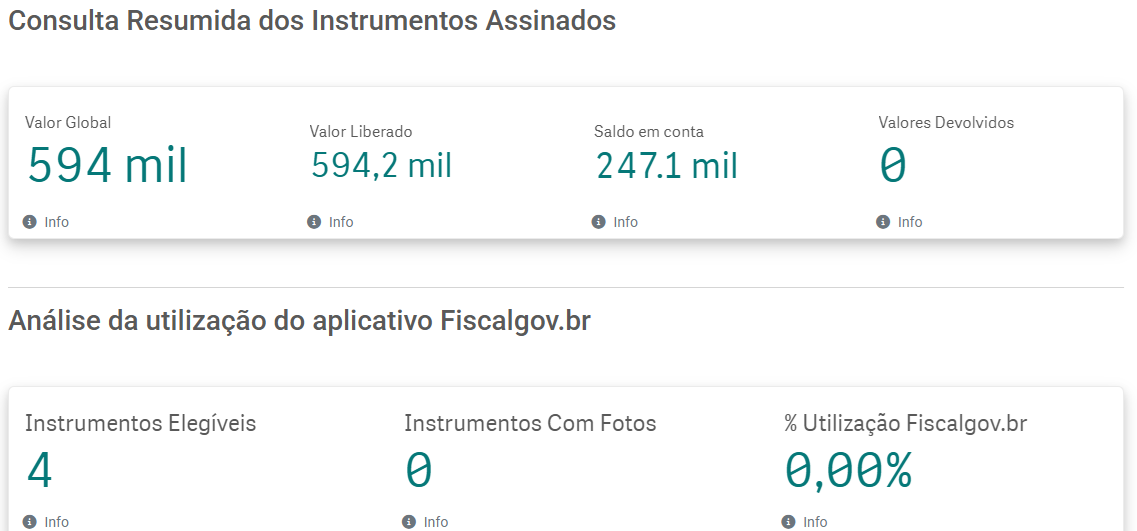This screenshot has width=1137, height=531.
Task: Click the % Utilização Fiscalgov.br title
Action: (x=906, y=423)
